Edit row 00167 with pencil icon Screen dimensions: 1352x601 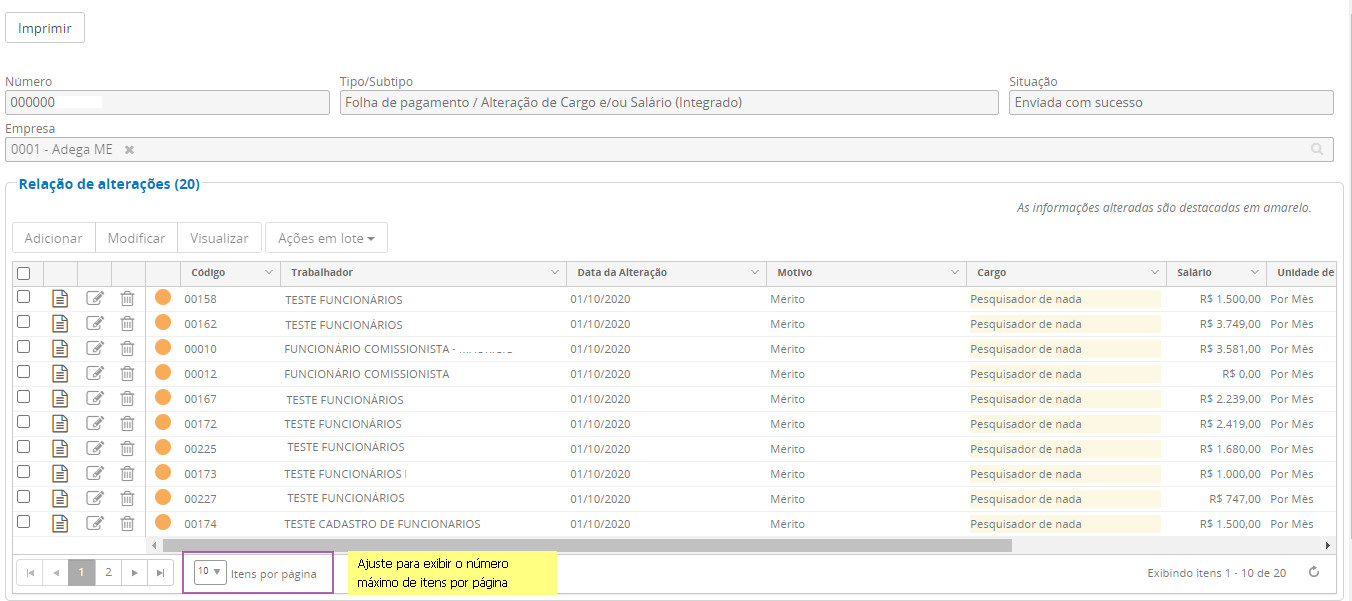[95, 397]
